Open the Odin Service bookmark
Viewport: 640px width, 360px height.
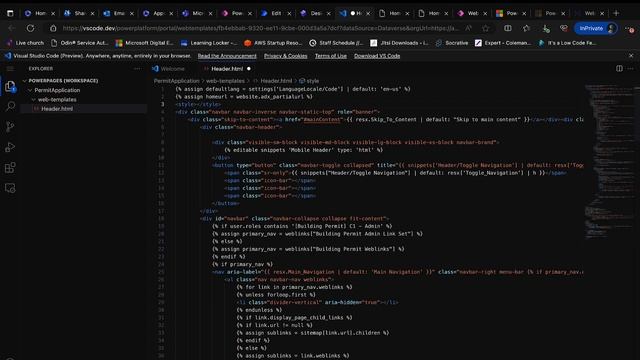tap(80, 43)
